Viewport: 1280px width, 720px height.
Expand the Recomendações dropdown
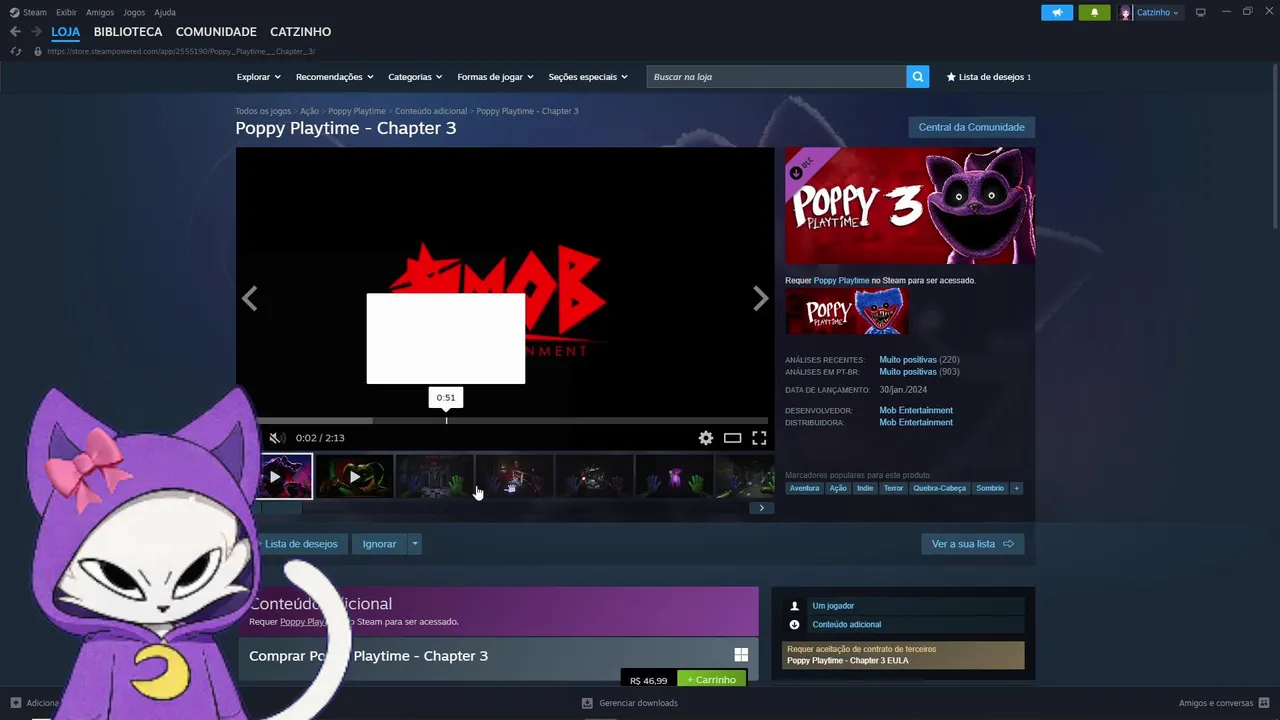(334, 77)
